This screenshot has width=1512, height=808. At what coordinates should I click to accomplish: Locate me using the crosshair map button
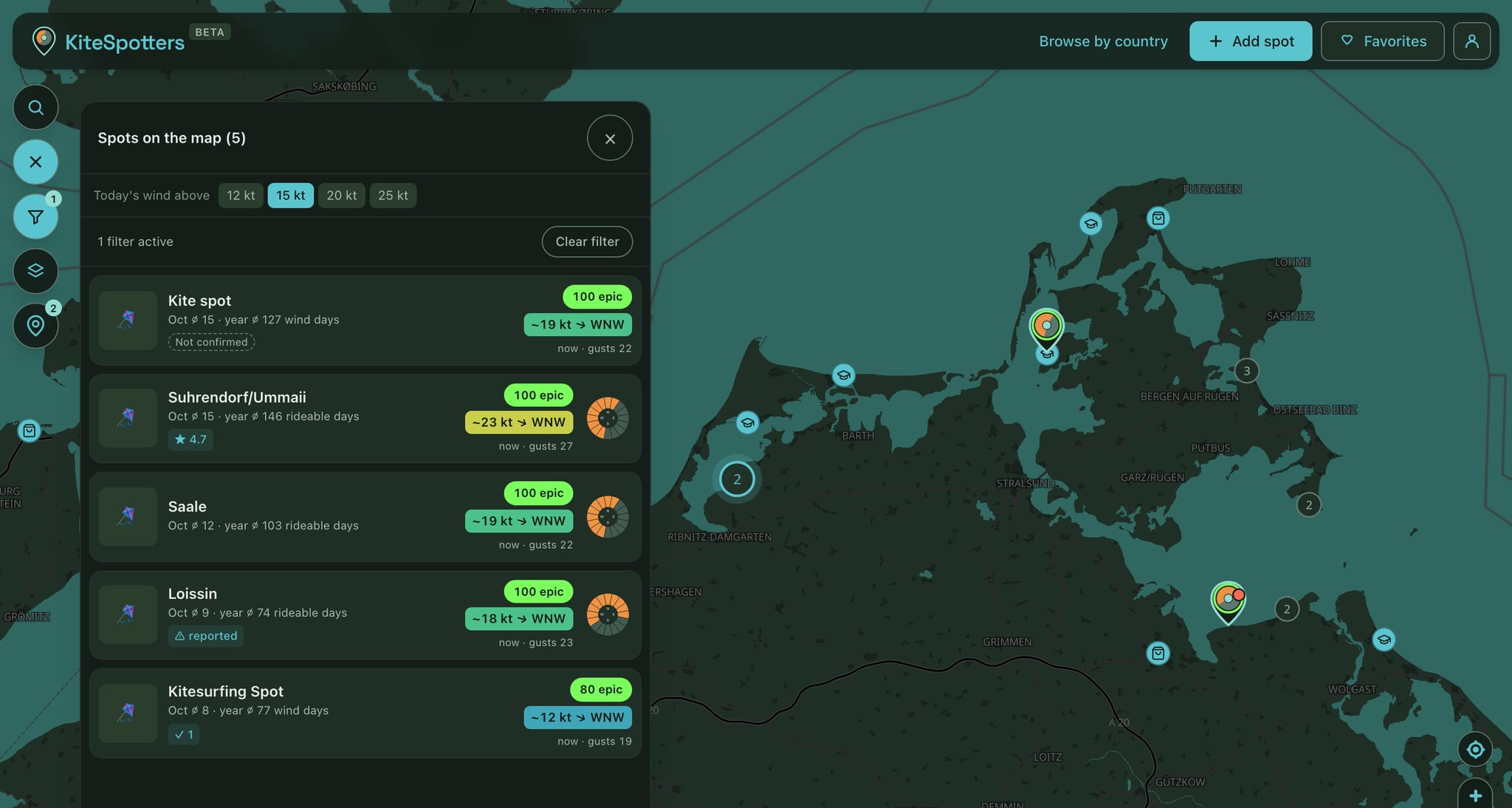[1475, 750]
